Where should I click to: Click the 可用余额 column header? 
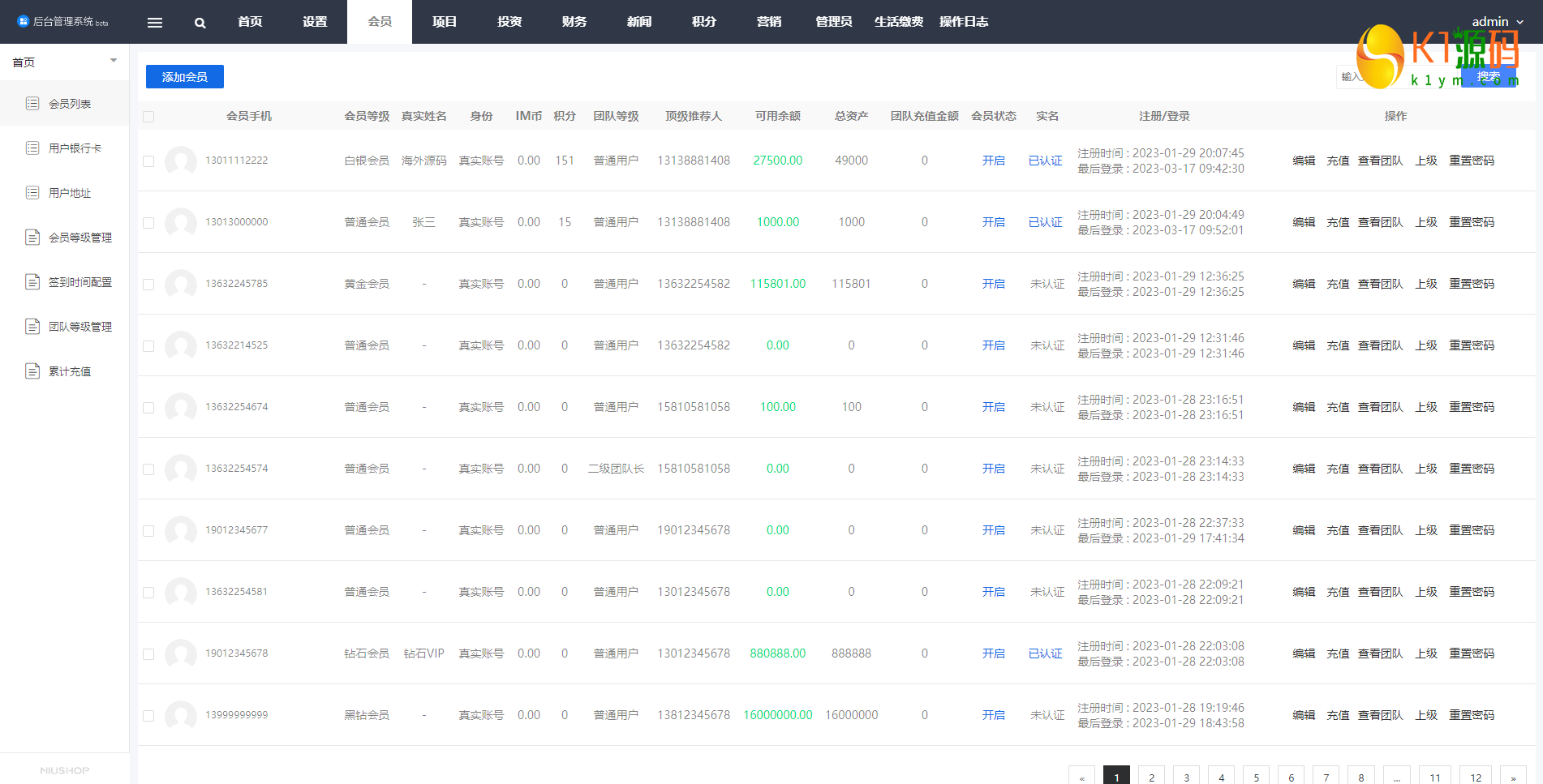coord(778,116)
